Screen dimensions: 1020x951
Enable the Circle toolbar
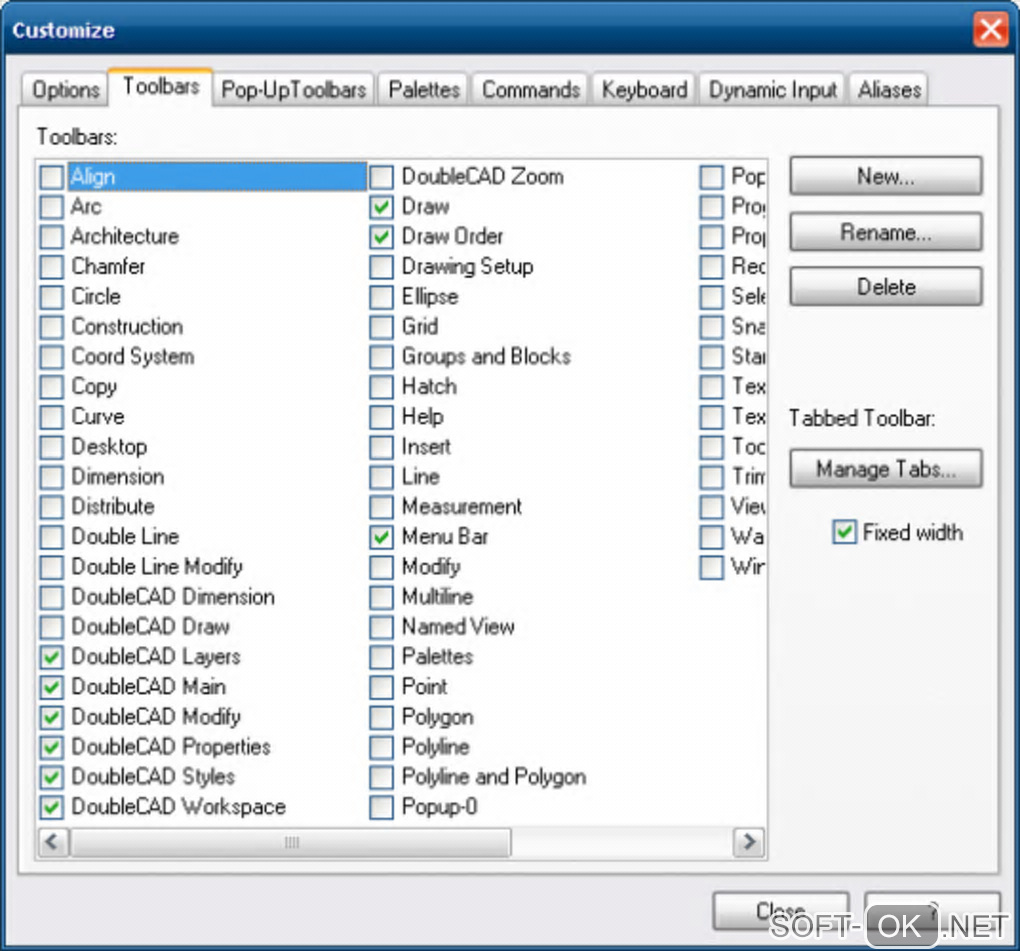[51, 297]
